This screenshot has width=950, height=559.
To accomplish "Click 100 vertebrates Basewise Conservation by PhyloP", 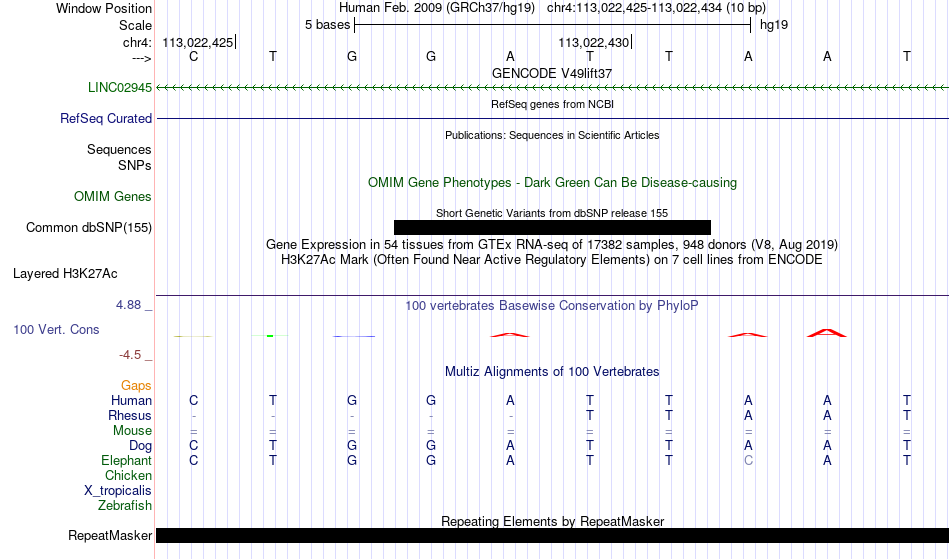I will (x=552, y=305).
